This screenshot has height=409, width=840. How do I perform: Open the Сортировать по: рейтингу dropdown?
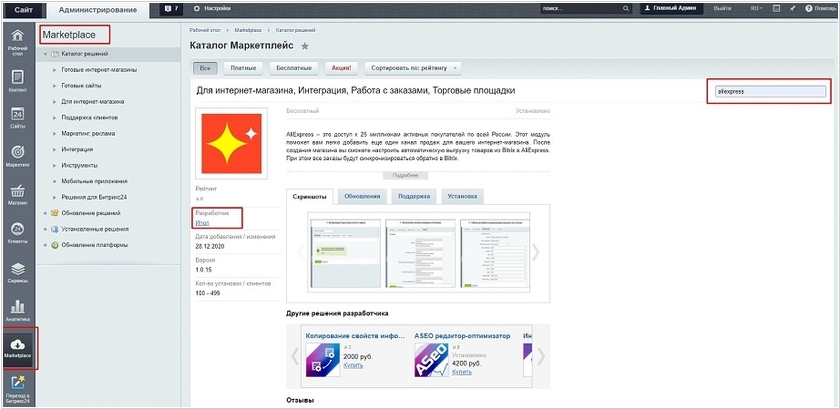pyautogui.click(x=413, y=68)
